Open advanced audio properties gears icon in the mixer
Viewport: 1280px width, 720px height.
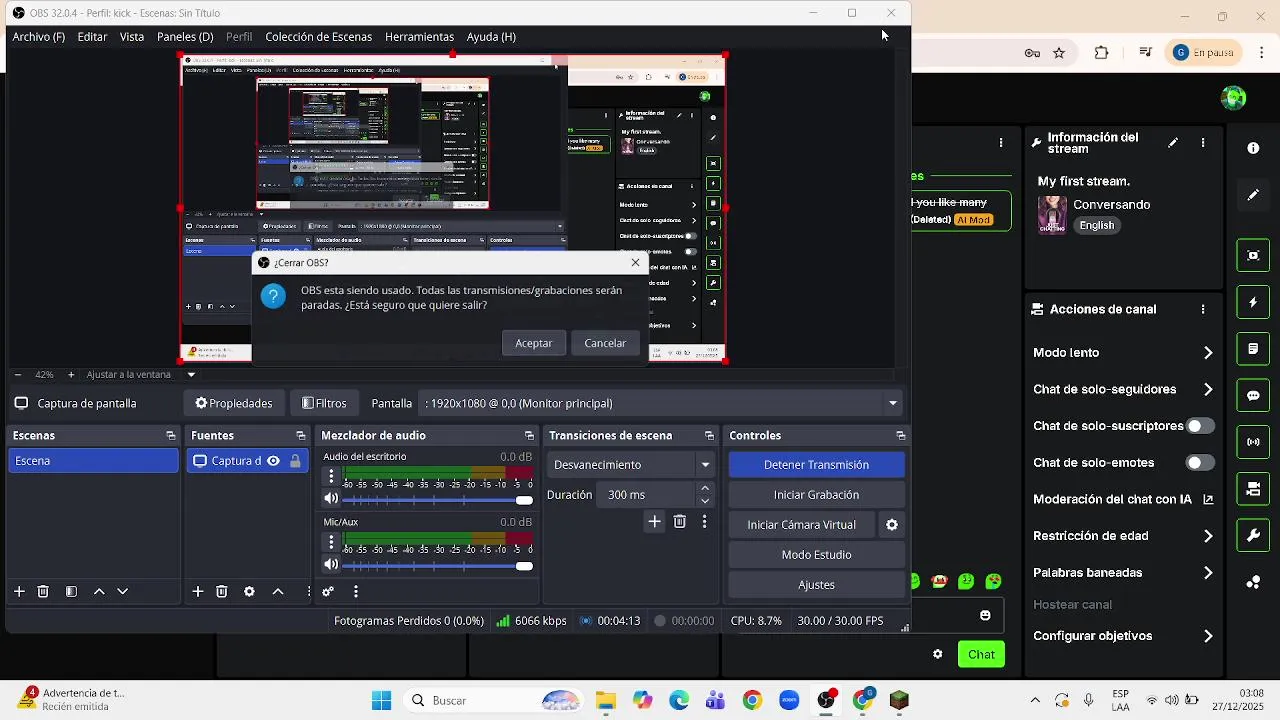pyautogui.click(x=327, y=592)
